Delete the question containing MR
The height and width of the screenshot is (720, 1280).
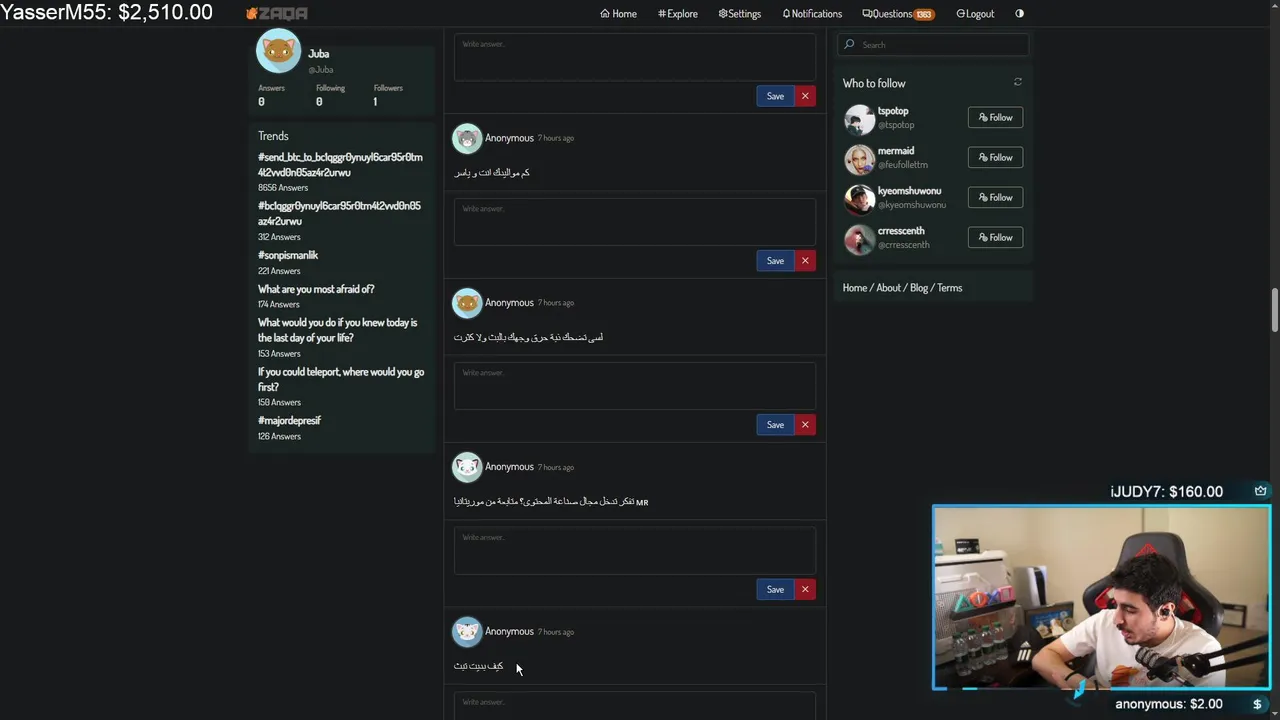[805, 589]
